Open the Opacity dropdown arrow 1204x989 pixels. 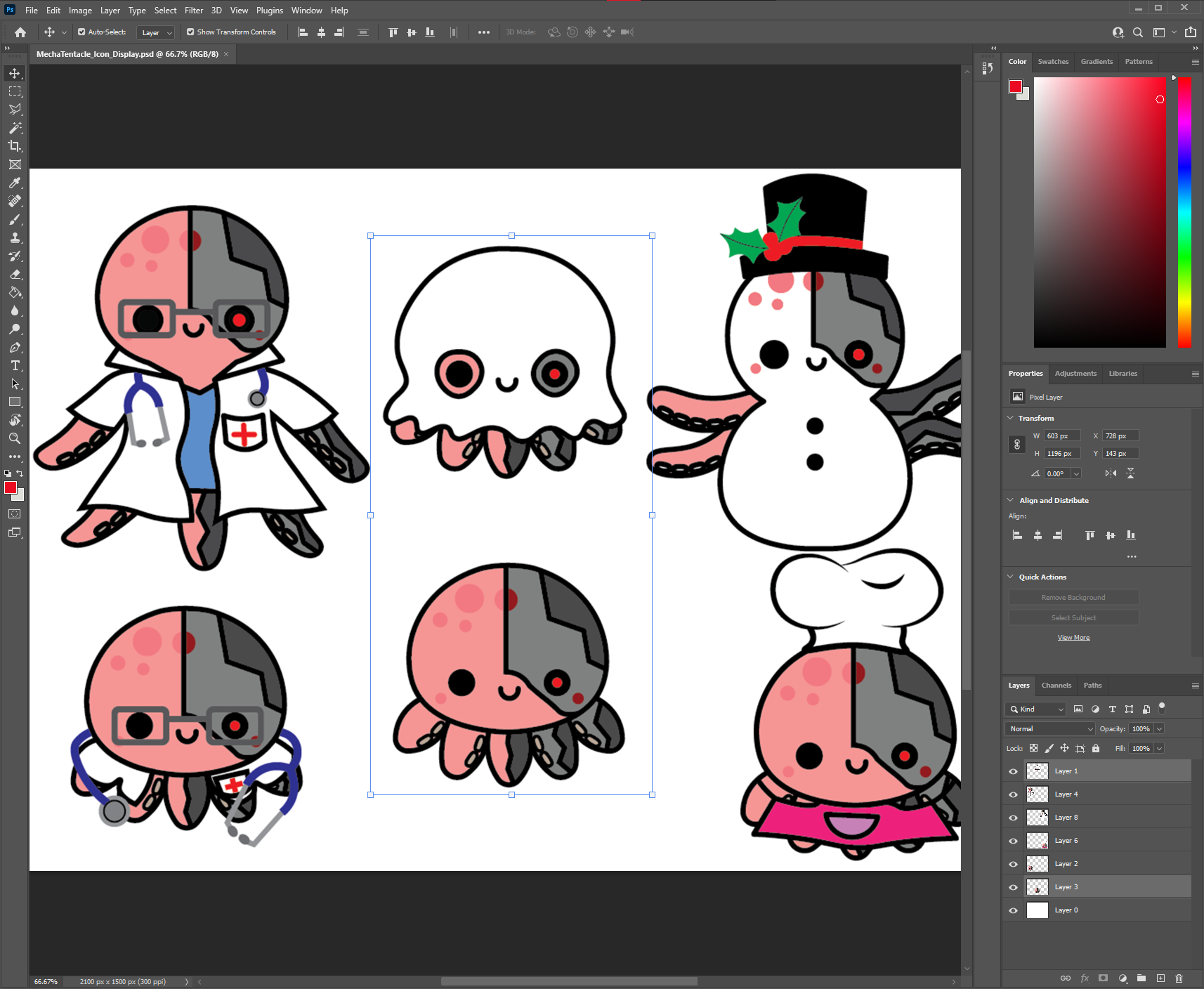[x=1159, y=729]
